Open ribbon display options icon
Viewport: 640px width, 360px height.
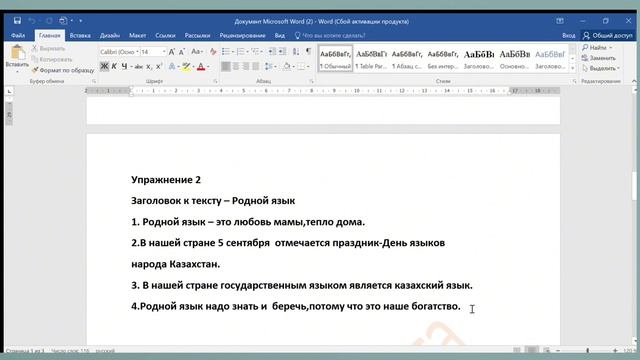click(560, 21)
